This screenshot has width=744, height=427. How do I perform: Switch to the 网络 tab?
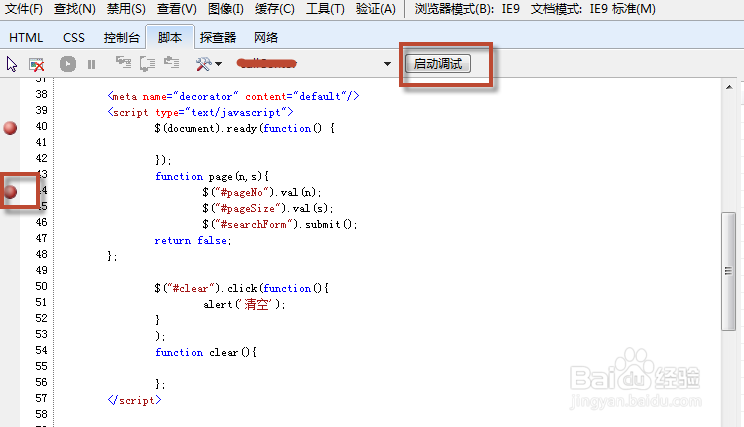pos(266,37)
